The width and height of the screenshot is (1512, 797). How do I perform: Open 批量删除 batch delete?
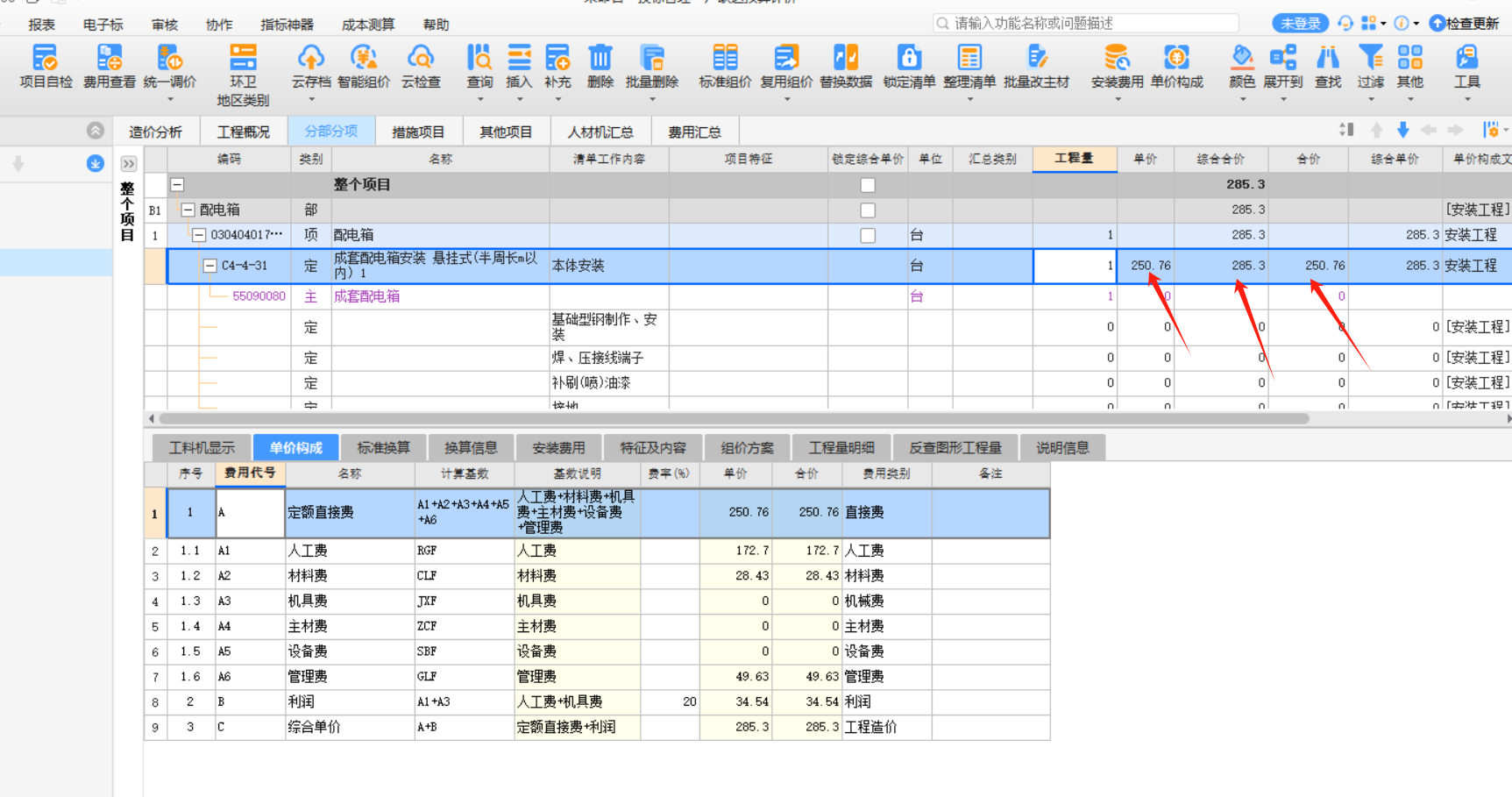coord(652,68)
